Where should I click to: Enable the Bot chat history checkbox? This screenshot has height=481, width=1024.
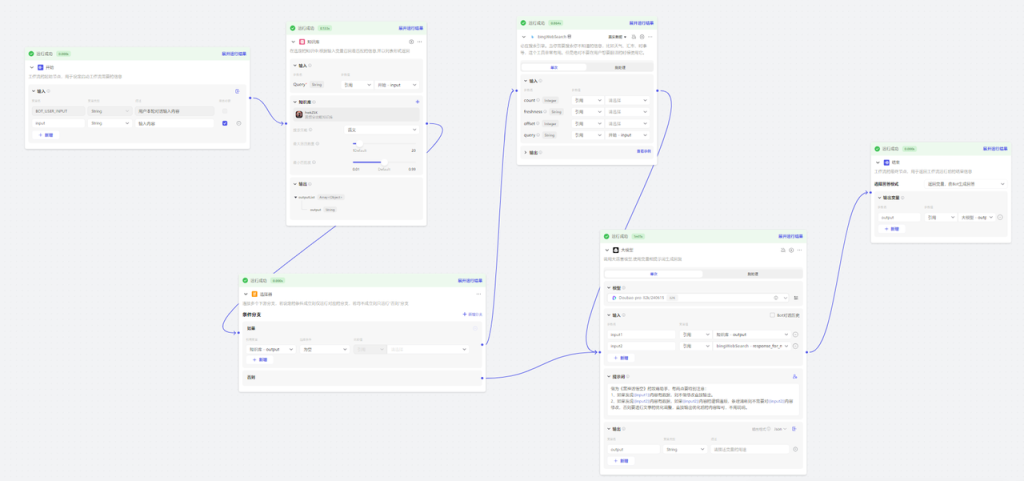(772, 315)
